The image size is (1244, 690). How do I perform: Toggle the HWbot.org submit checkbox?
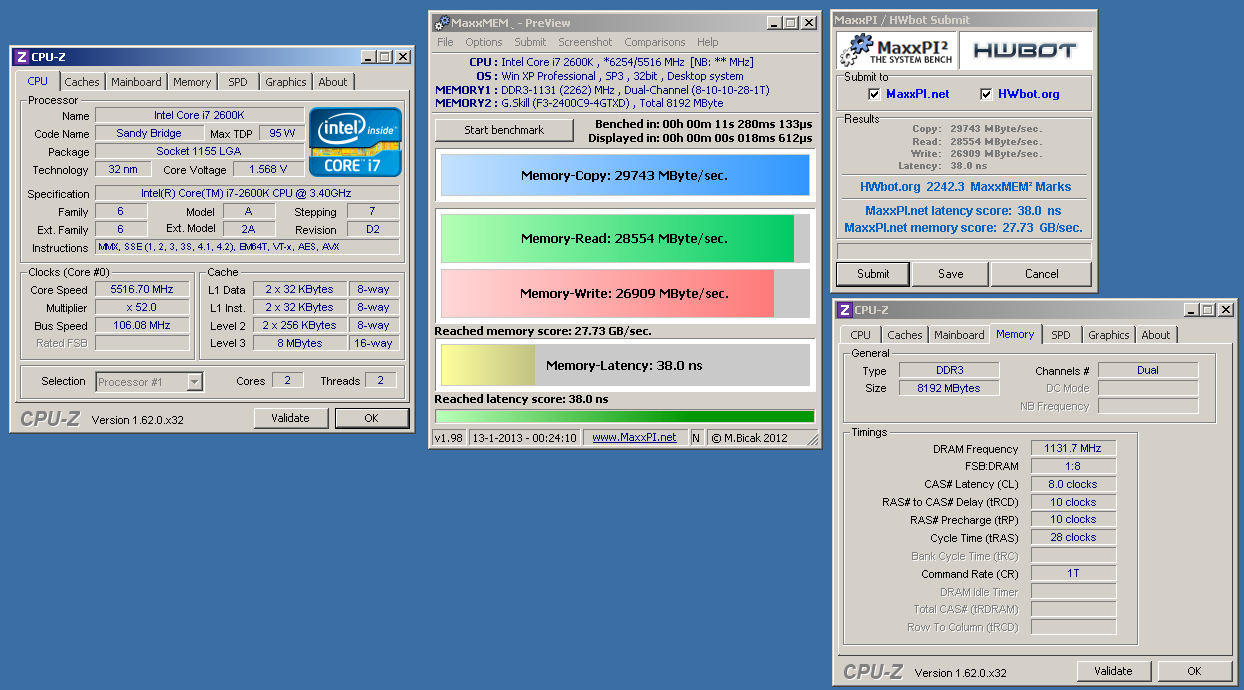pos(988,94)
